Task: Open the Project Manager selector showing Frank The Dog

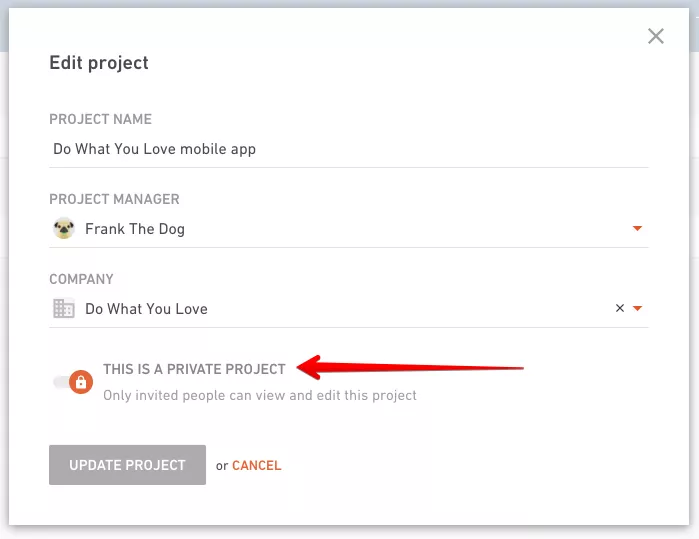Action: tap(349, 229)
